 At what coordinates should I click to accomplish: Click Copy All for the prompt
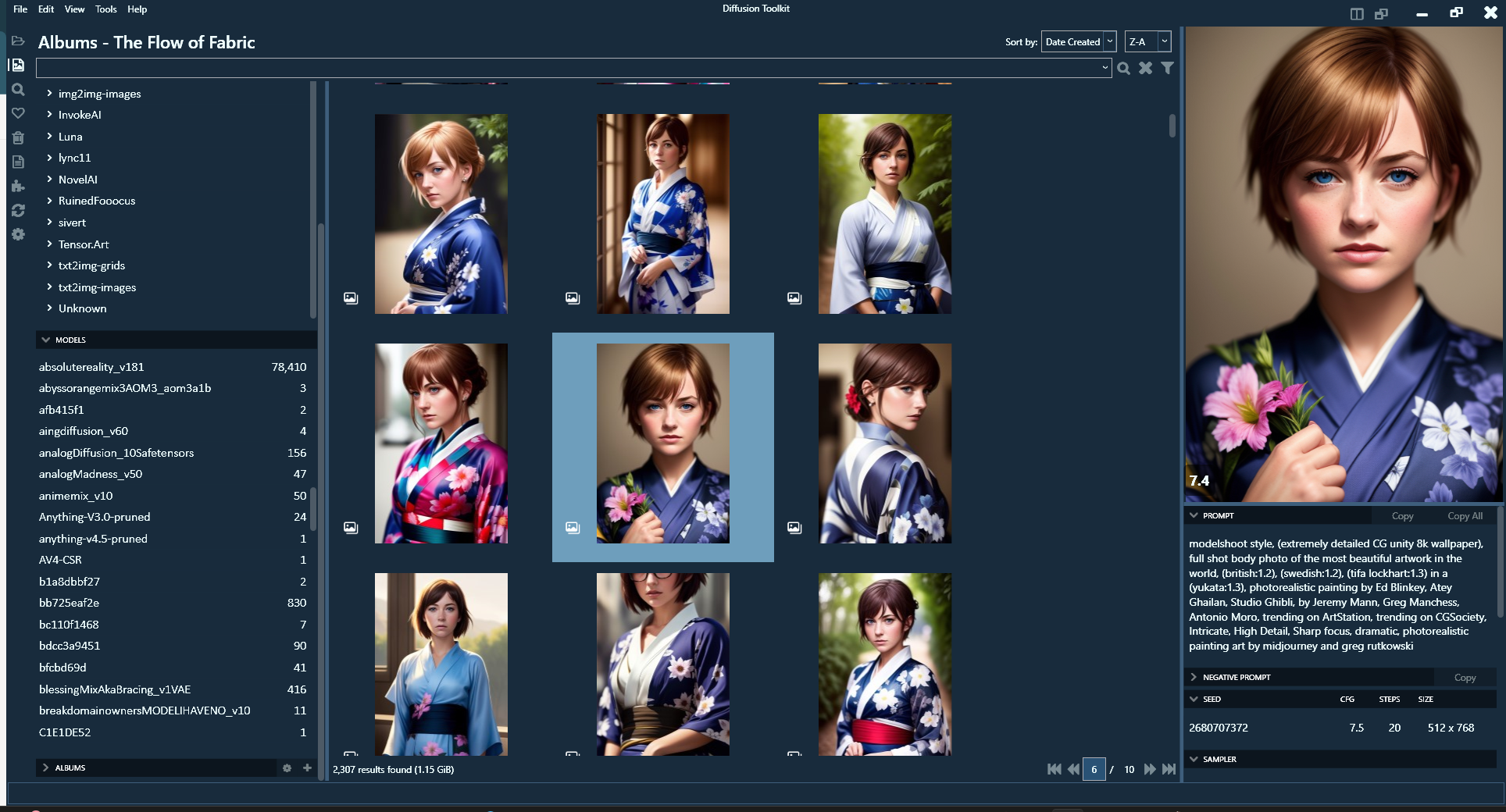(x=1464, y=516)
